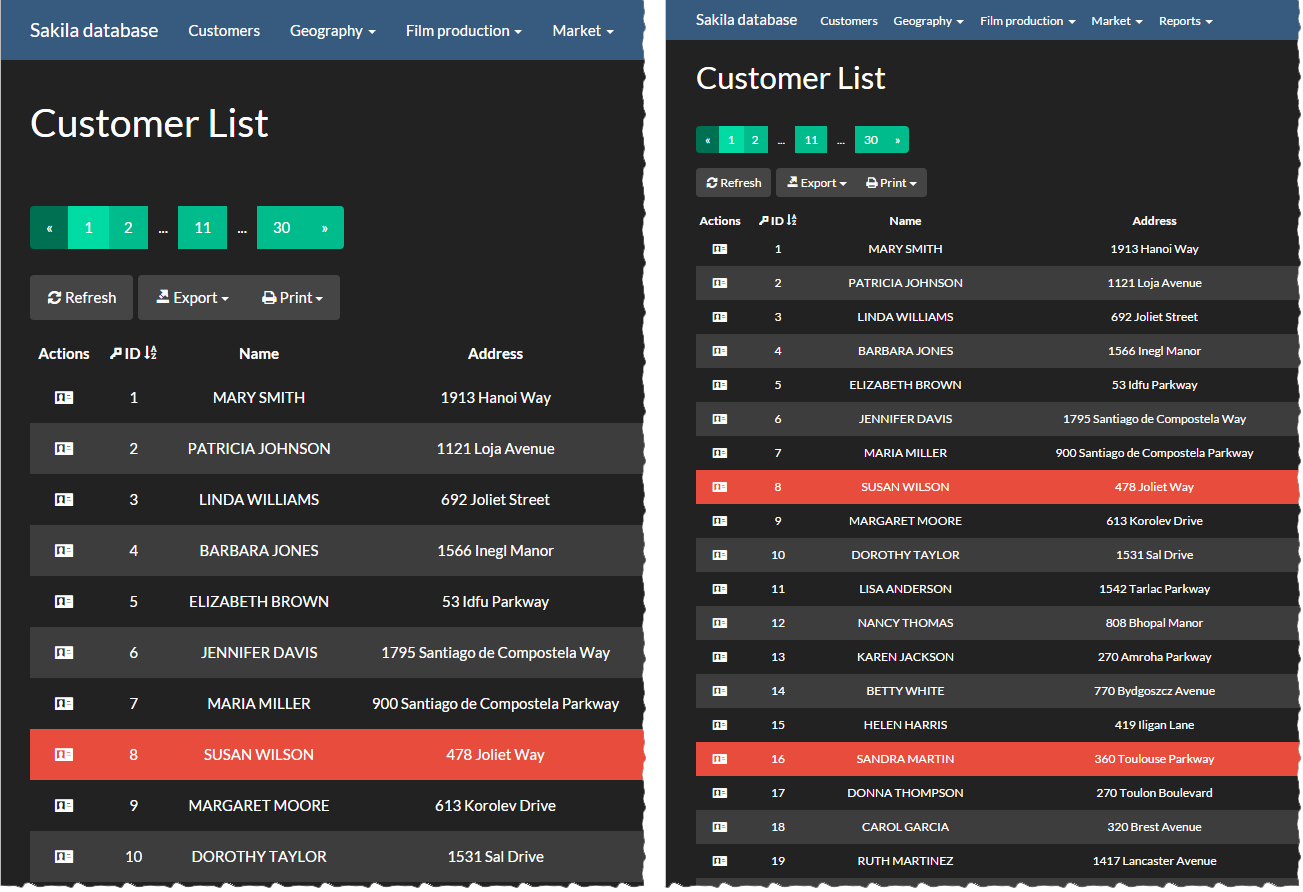Open the action icon for RUTH MARTINEZ
The width and height of the screenshot is (1303, 892).
tap(720, 861)
